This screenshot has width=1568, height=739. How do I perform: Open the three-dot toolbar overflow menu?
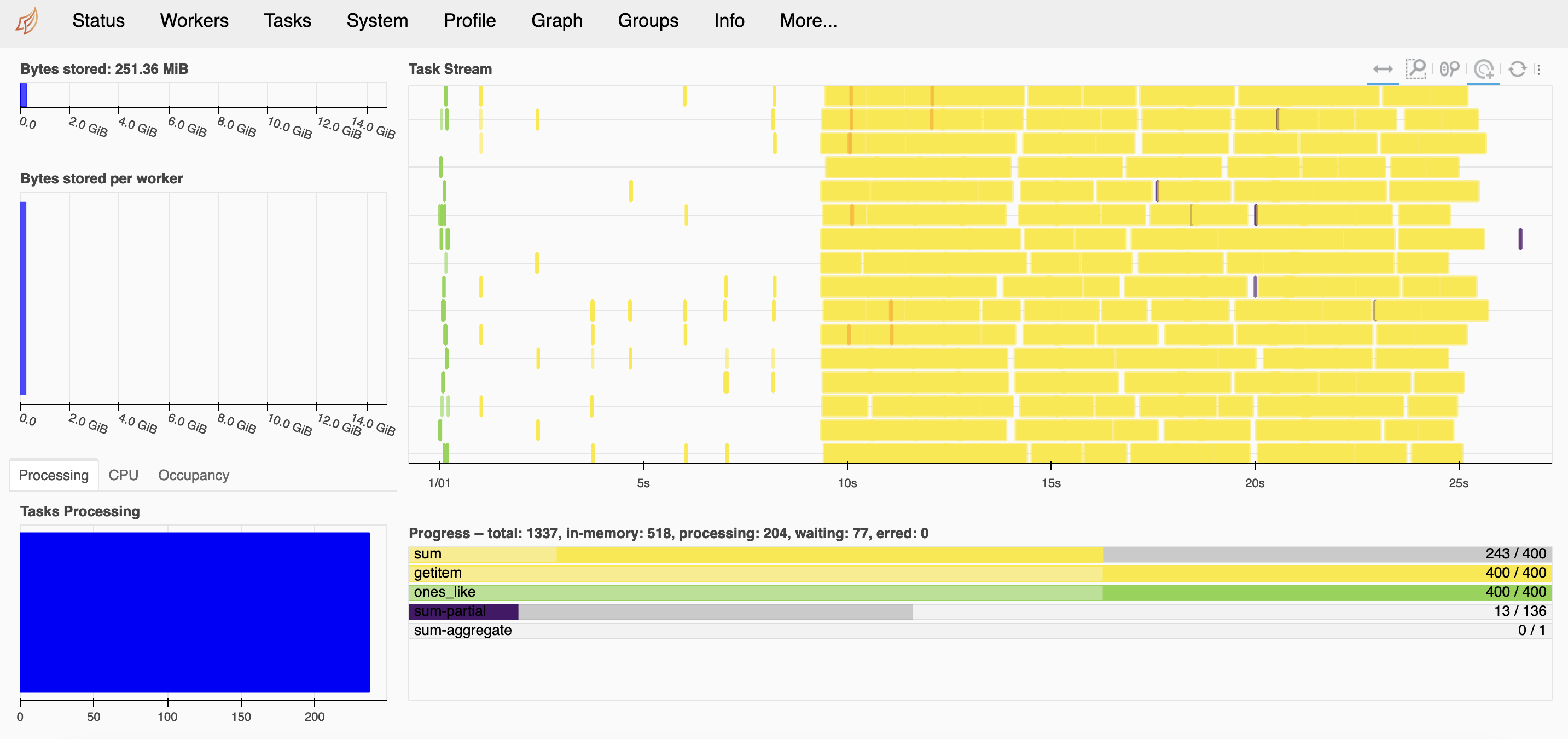coord(1539,70)
